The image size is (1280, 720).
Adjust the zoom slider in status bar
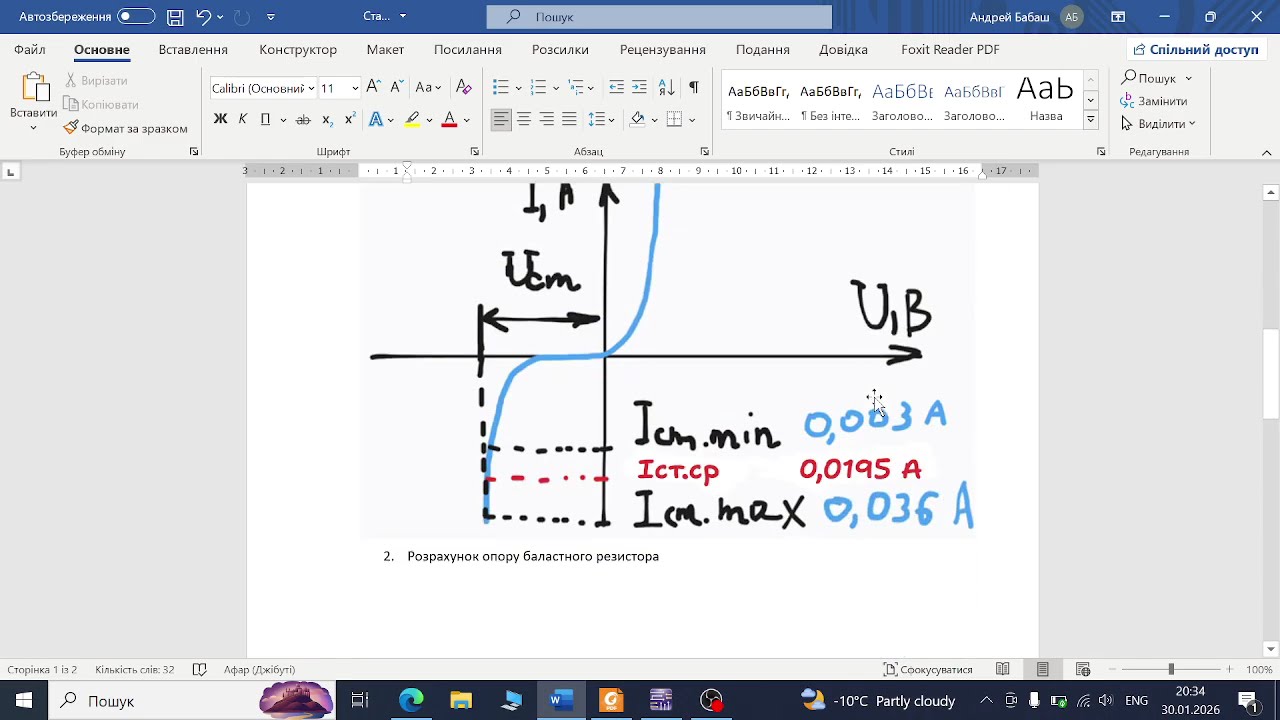(x=1171, y=669)
